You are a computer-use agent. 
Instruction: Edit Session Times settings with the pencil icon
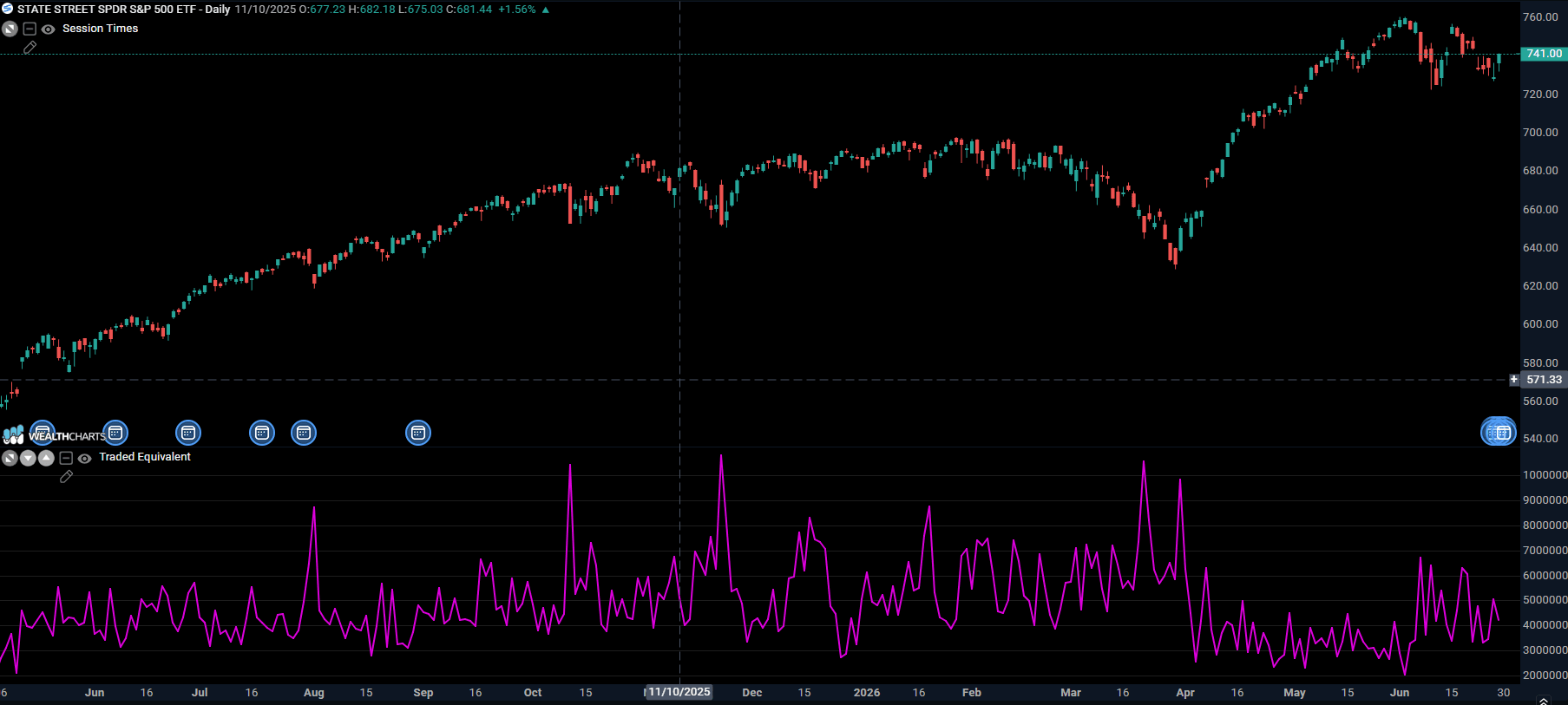point(30,48)
